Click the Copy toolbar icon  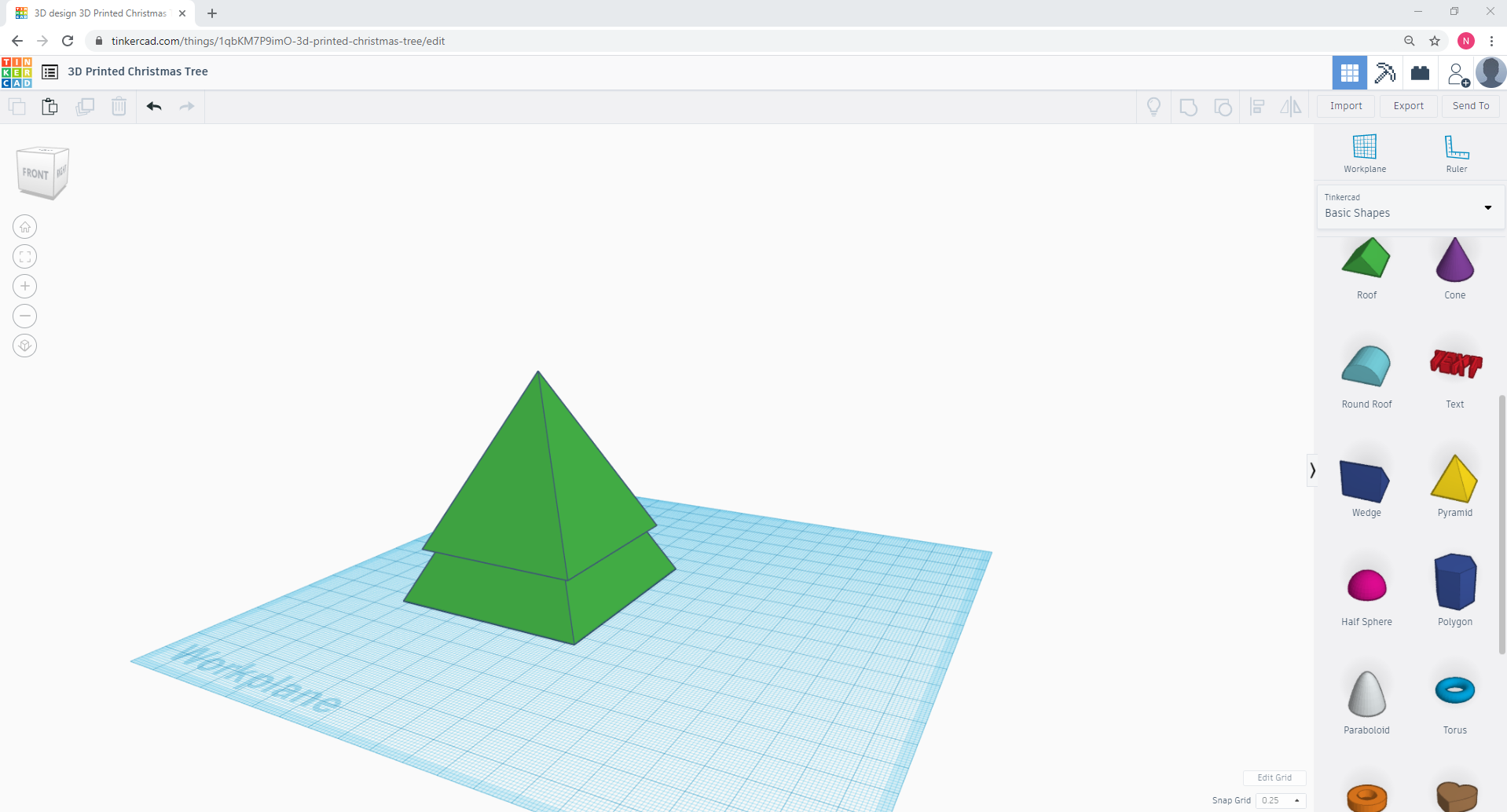[16, 106]
